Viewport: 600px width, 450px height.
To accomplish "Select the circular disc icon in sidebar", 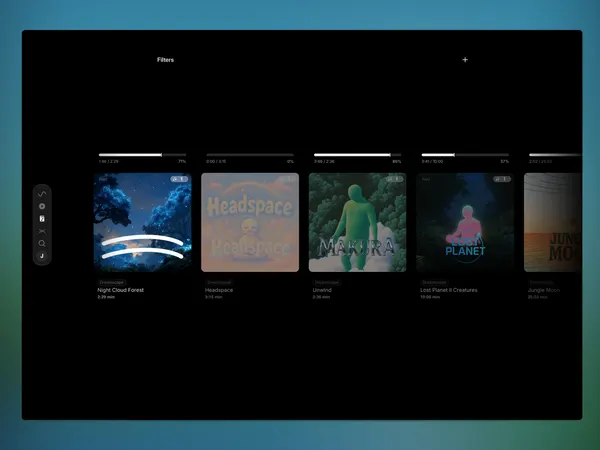I will click(x=42, y=206).
